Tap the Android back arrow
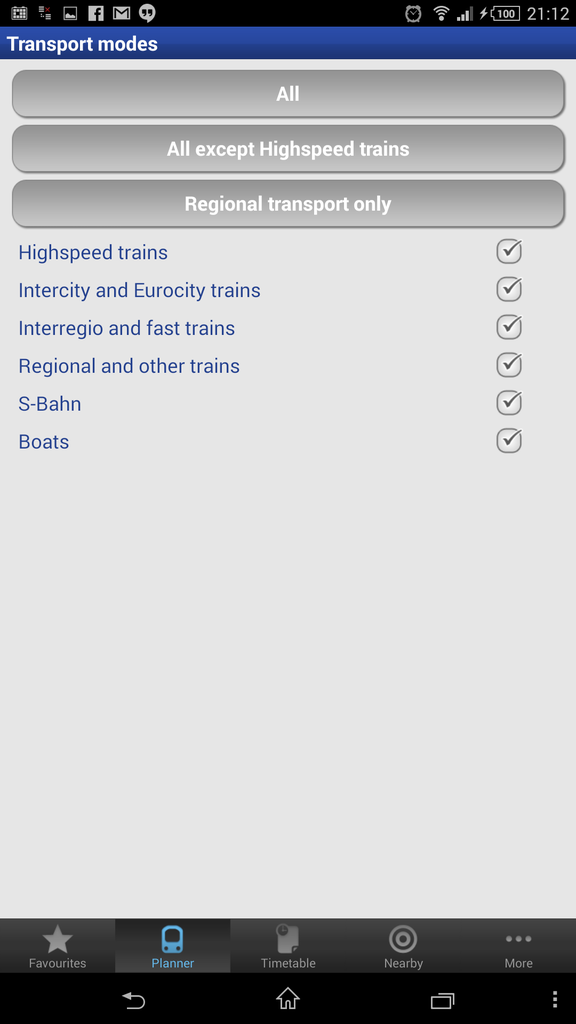The image size is (576, 1024). tap(133, 999)
